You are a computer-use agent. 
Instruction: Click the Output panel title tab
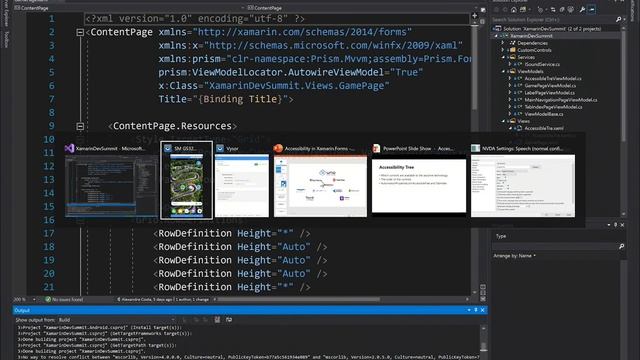point(22,310)
